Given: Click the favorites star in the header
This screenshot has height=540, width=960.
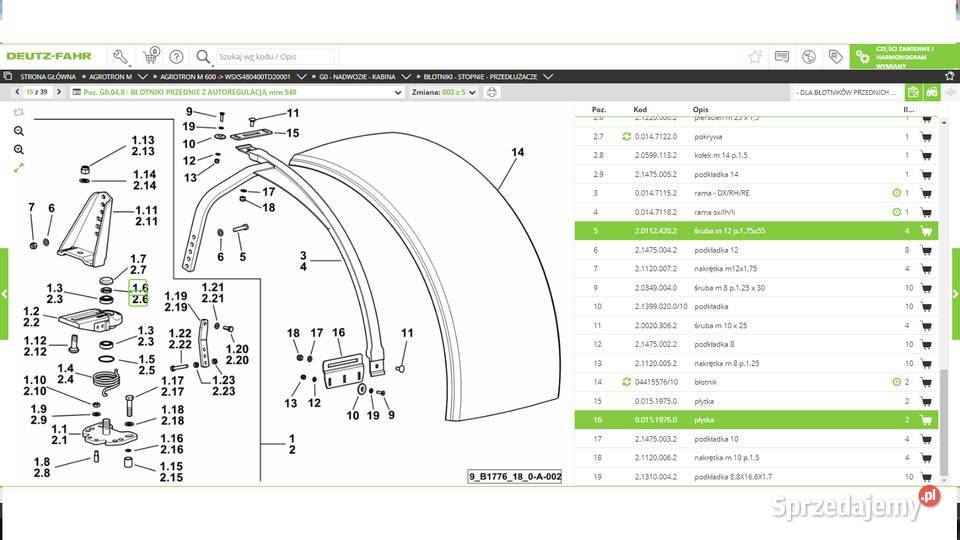Looking at the screenshot, I should (755, 57).
